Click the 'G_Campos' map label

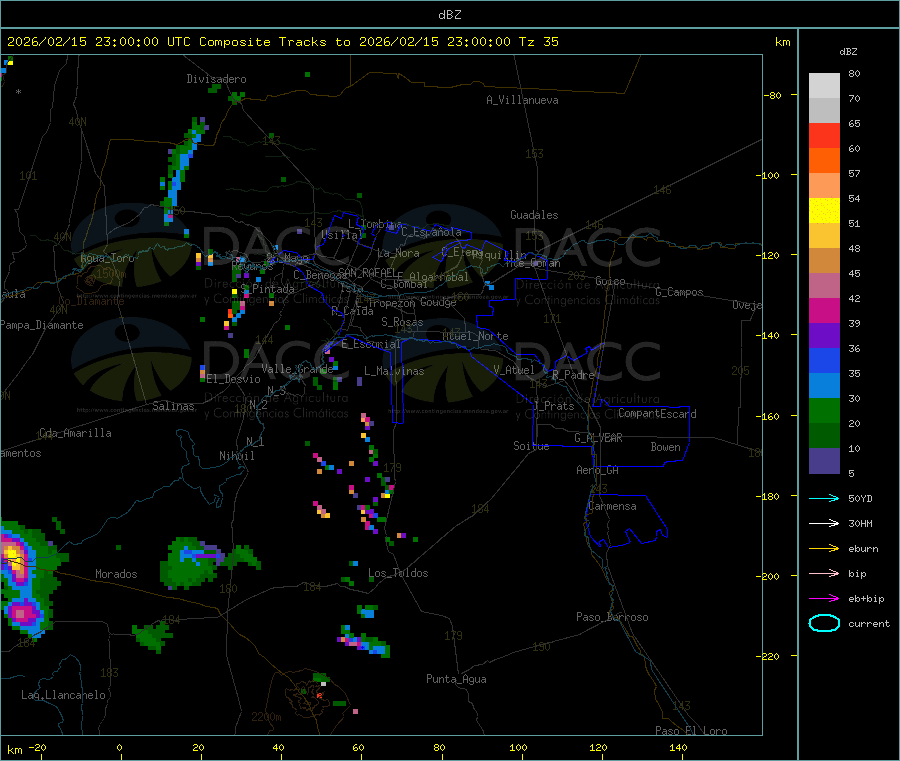[x=680, y=292]
